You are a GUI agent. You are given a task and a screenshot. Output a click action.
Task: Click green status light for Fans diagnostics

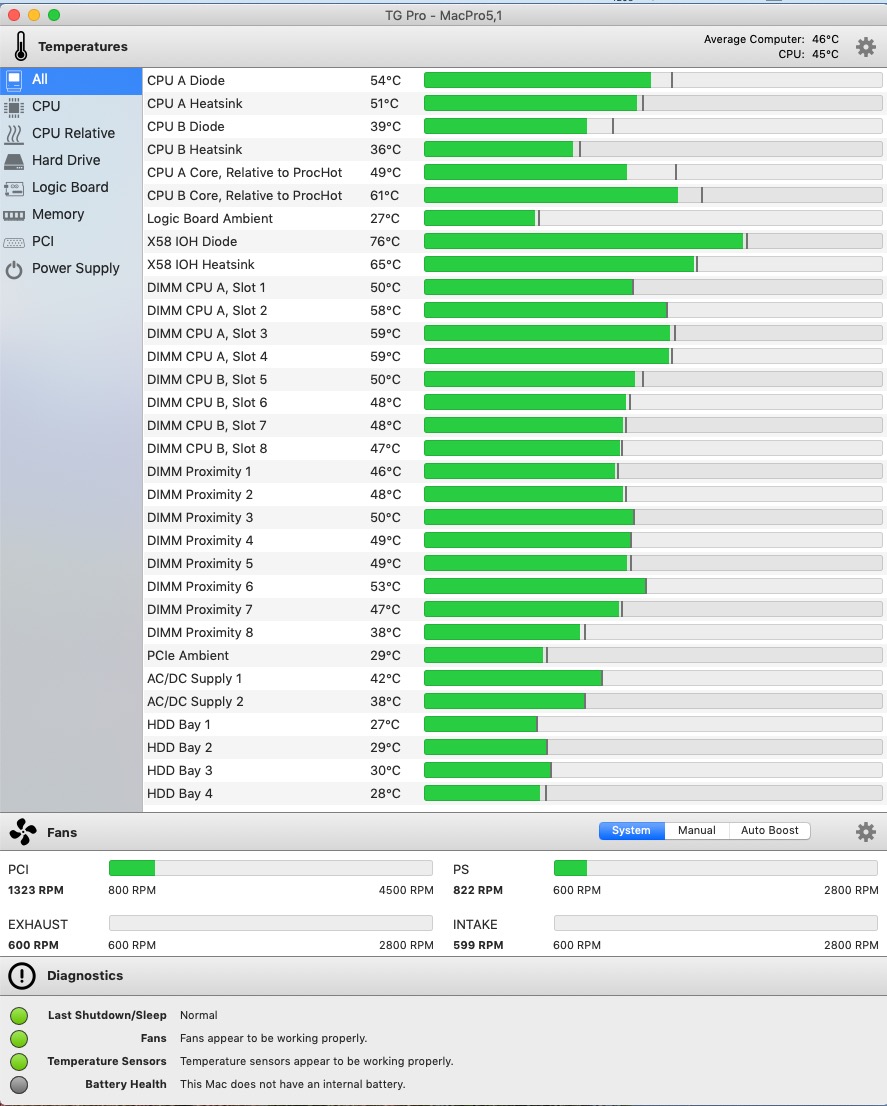click(x=19, y=1038)
